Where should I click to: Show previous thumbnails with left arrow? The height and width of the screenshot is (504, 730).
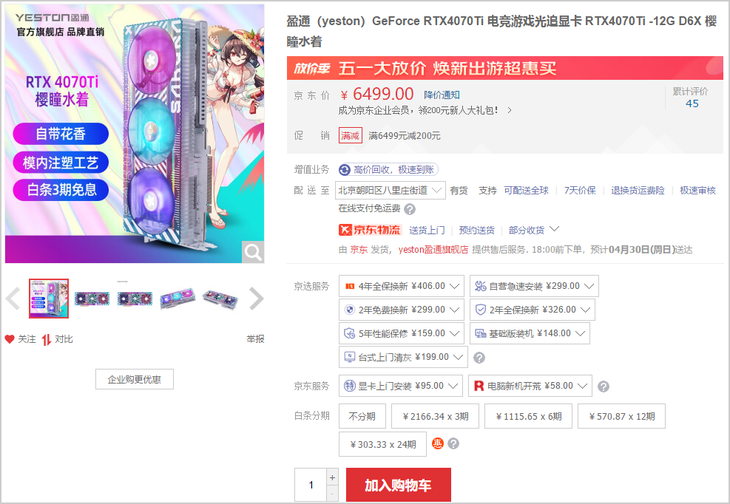(x=13, y=298)
